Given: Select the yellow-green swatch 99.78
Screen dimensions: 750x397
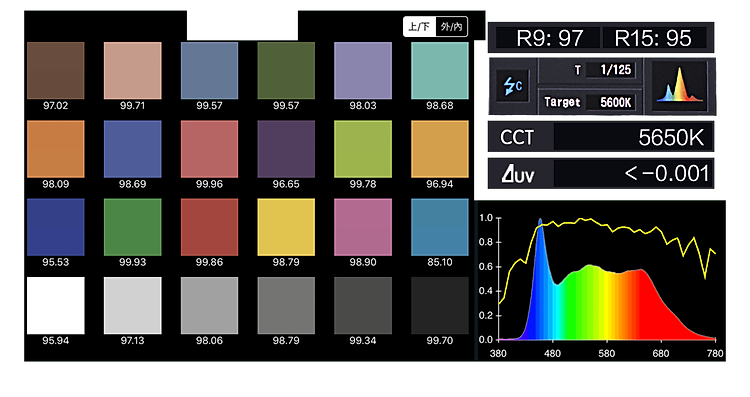Looking at the screenshot, I should tap(363, 149).
